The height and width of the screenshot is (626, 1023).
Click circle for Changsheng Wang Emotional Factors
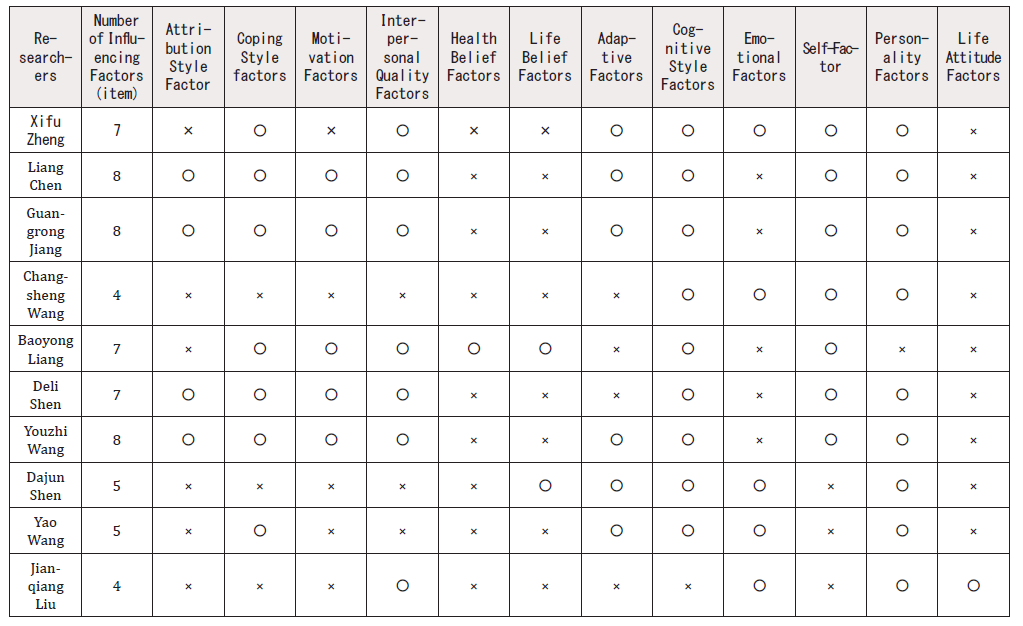[759, 295]
